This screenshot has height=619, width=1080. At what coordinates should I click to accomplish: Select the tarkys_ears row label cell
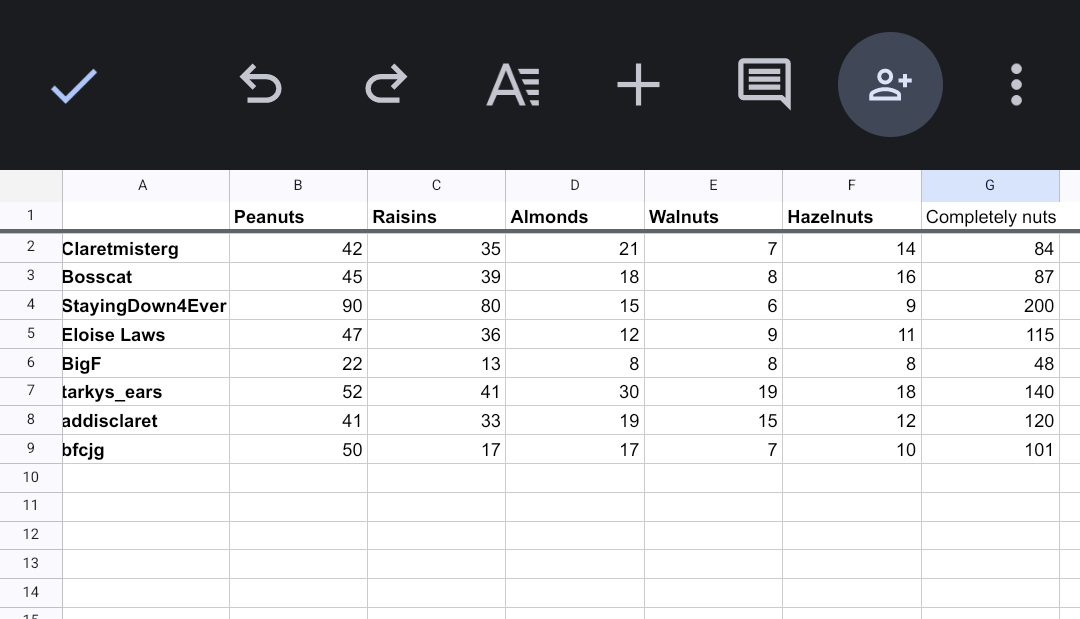145,392
